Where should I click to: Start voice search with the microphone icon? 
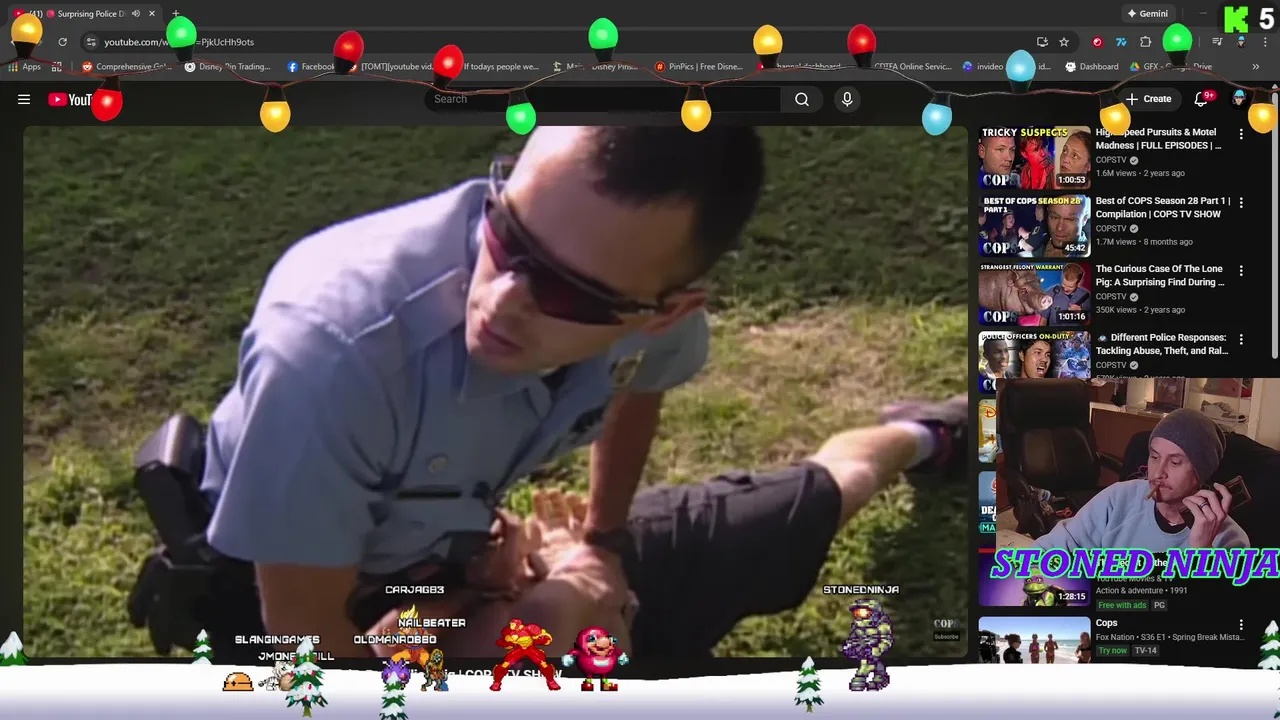point(847,99)
